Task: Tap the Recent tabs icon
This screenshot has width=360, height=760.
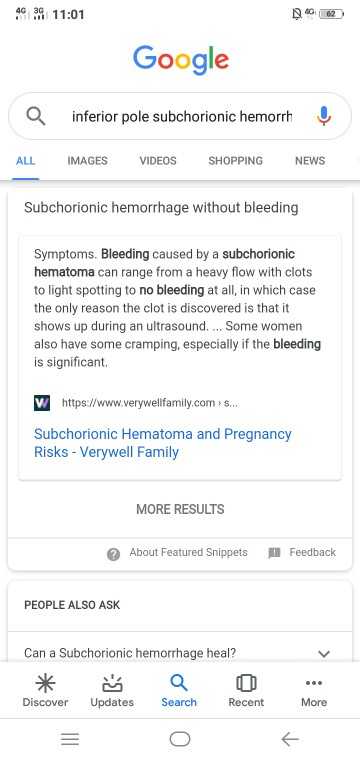Action: click(x=246, y=684)
